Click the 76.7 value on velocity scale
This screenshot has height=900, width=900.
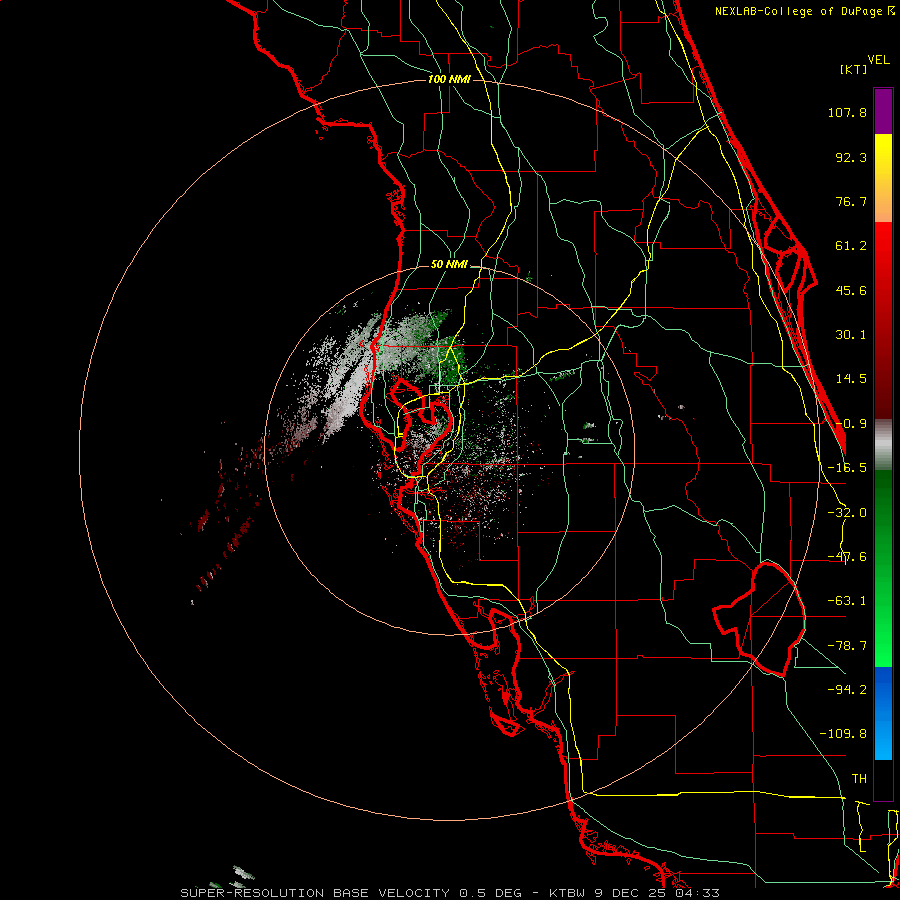851,201
